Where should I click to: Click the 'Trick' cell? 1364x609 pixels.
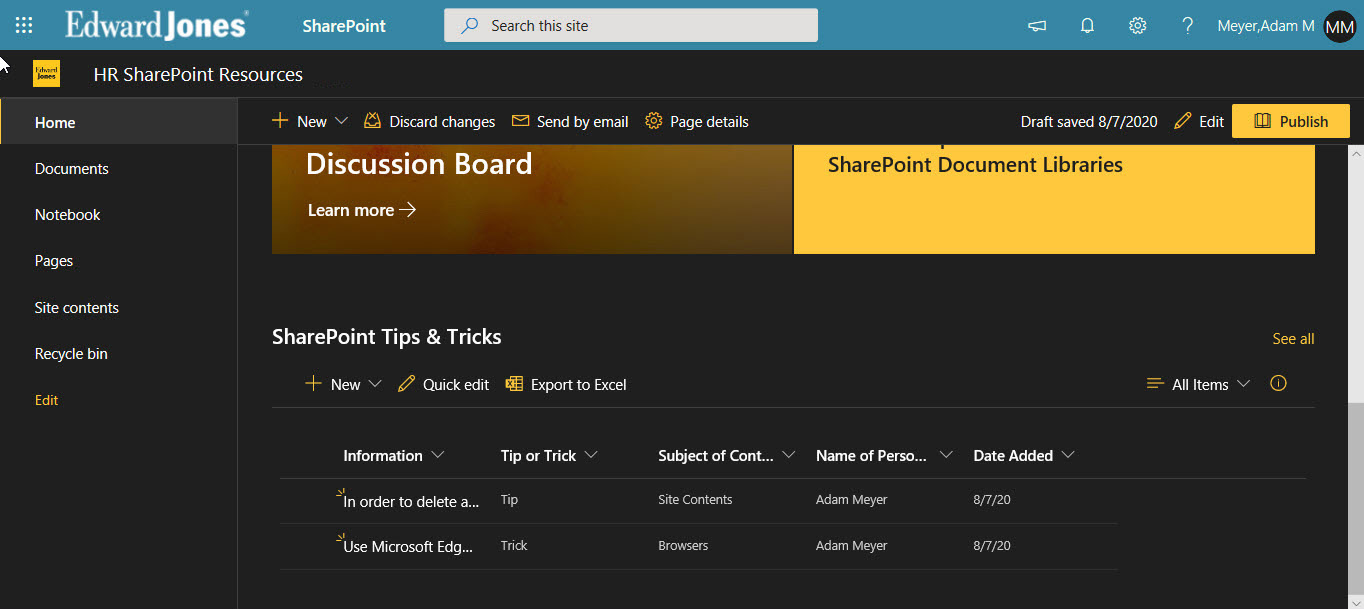[514, 546]
